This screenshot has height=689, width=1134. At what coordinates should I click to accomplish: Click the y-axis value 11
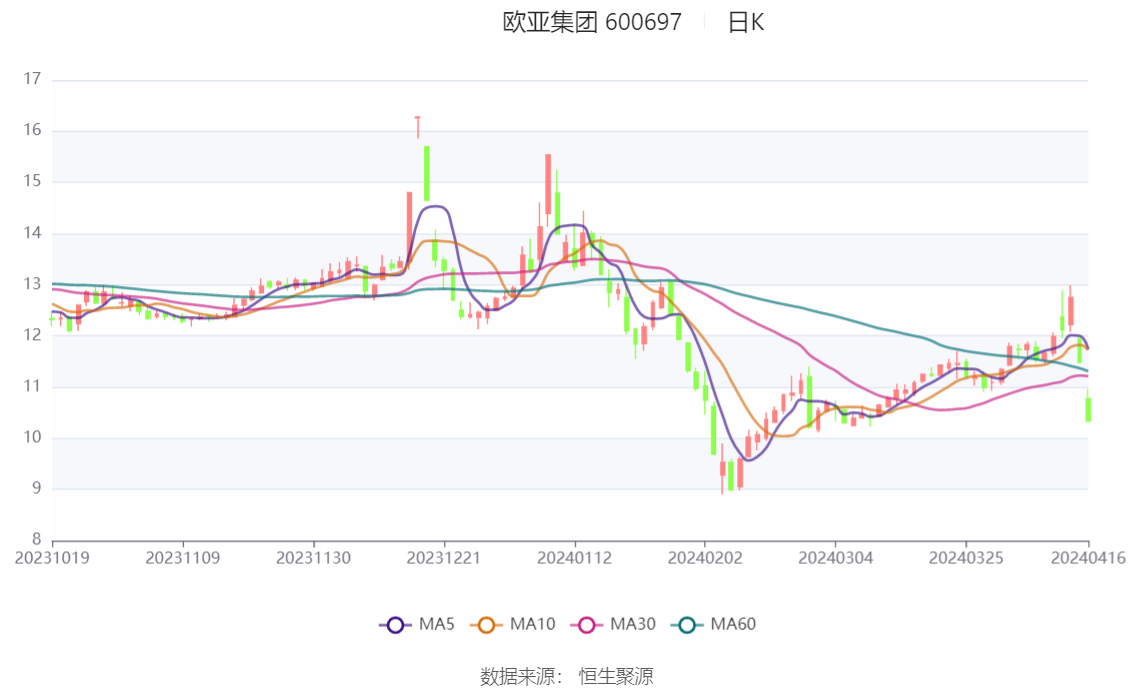pos(32,386)
